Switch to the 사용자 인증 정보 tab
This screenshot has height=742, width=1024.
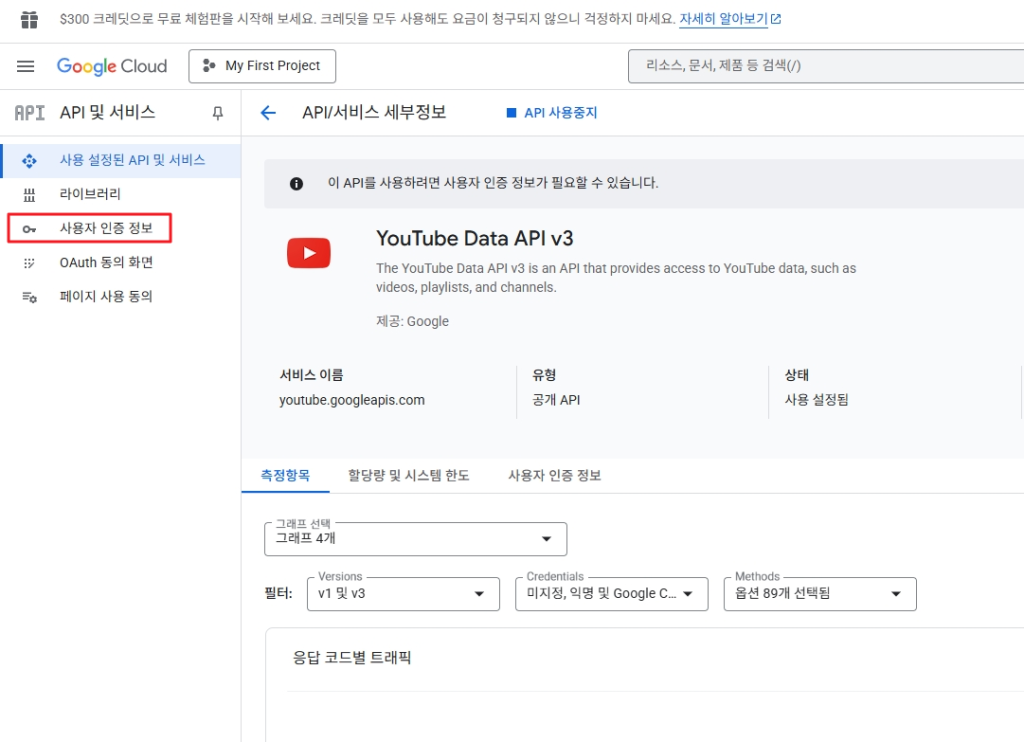tap(554, 475)
